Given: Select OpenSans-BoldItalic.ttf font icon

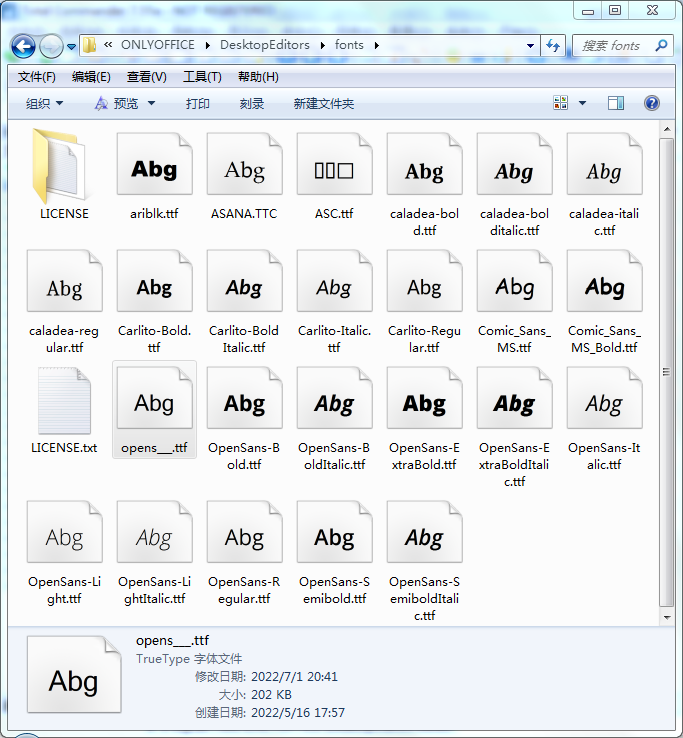Looking at the screenshot, I should [334, 398].
